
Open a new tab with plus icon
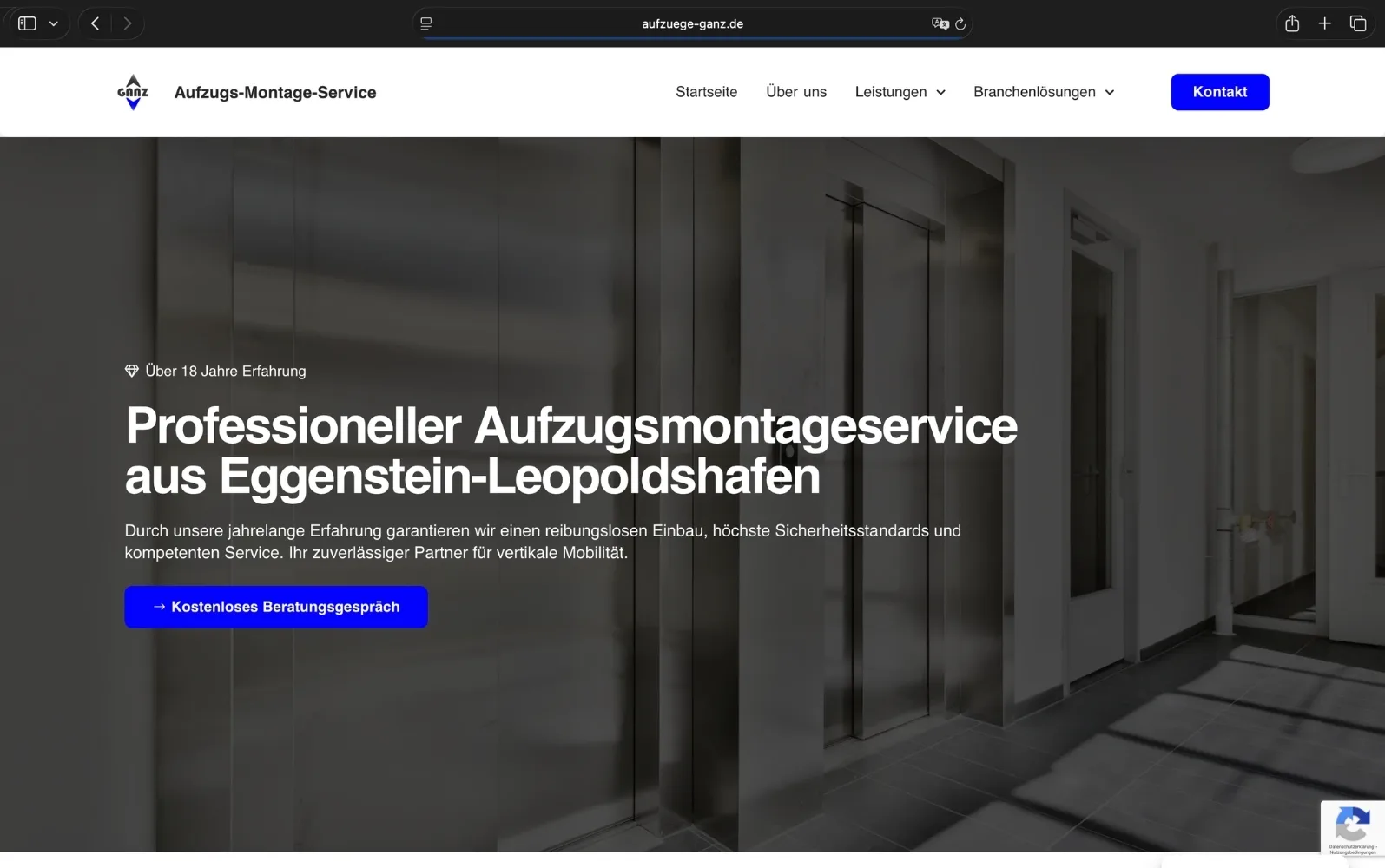click(x=1325, y=23)
